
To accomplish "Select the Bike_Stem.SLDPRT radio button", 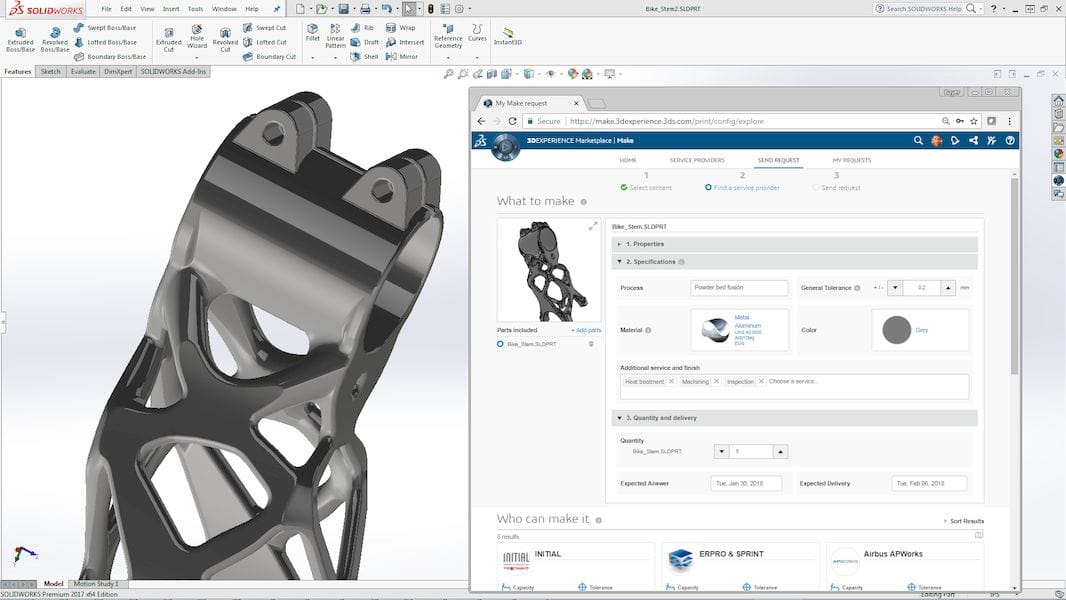I will click(501, 344).
